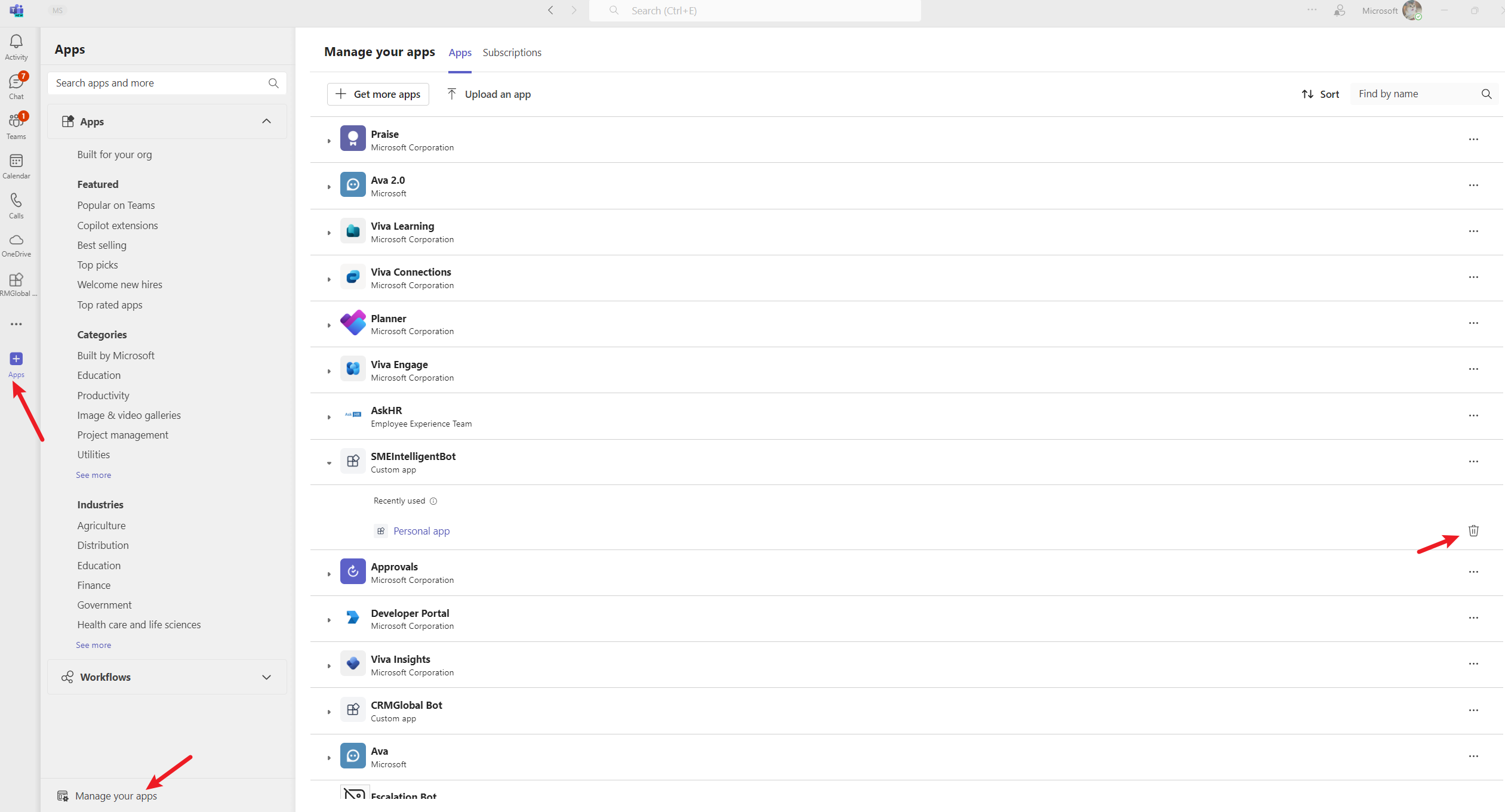Viewport: 1505px width, 812px height.
Task: Switch to the Subscriptions tab
Action: pyautogui.click(x=512, y=53)
